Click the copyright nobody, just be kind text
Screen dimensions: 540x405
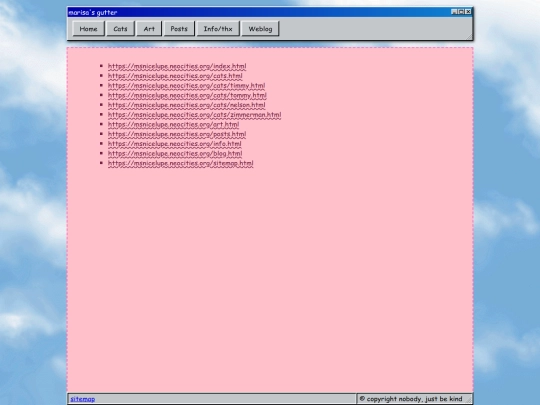411,399
